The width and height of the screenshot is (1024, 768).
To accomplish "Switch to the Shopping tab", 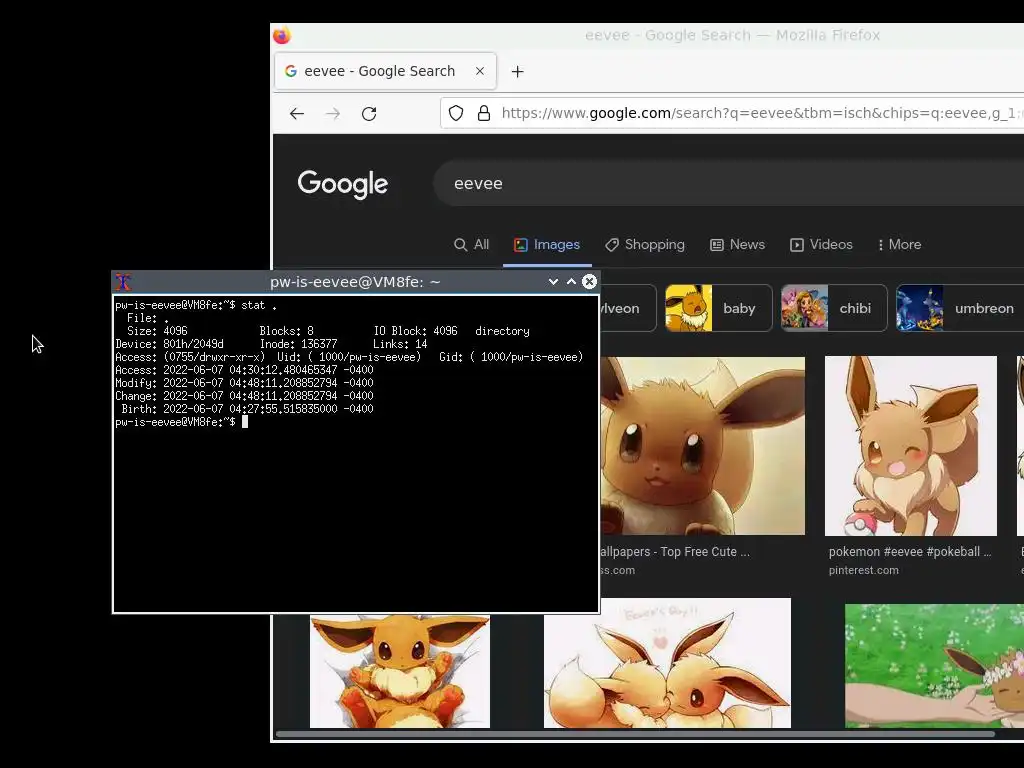I will pyautogui.click(x=645, y=244).
